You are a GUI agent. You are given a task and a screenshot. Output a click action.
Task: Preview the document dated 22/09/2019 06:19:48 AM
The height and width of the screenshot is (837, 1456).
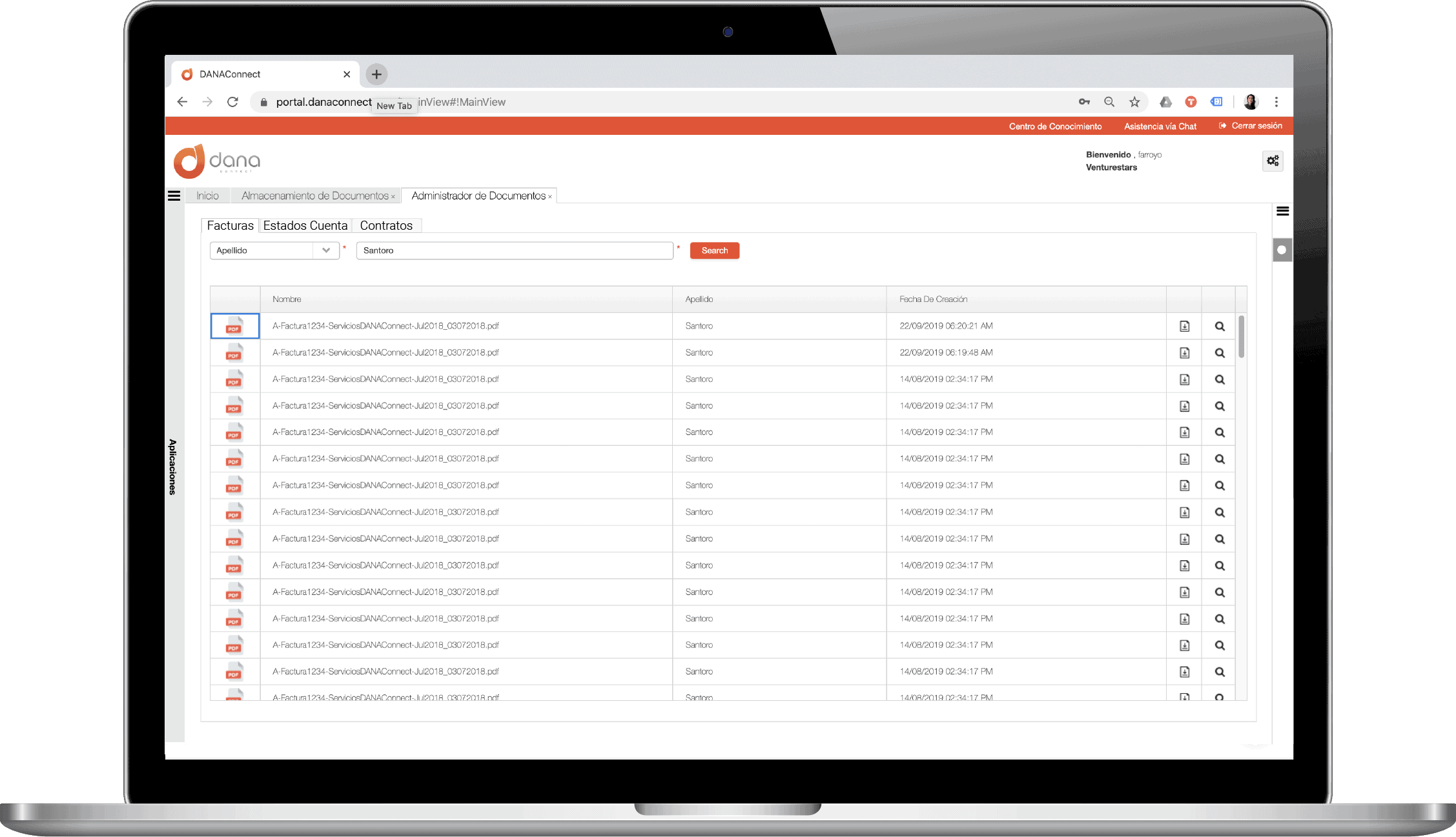click(x=1219, y=353)
